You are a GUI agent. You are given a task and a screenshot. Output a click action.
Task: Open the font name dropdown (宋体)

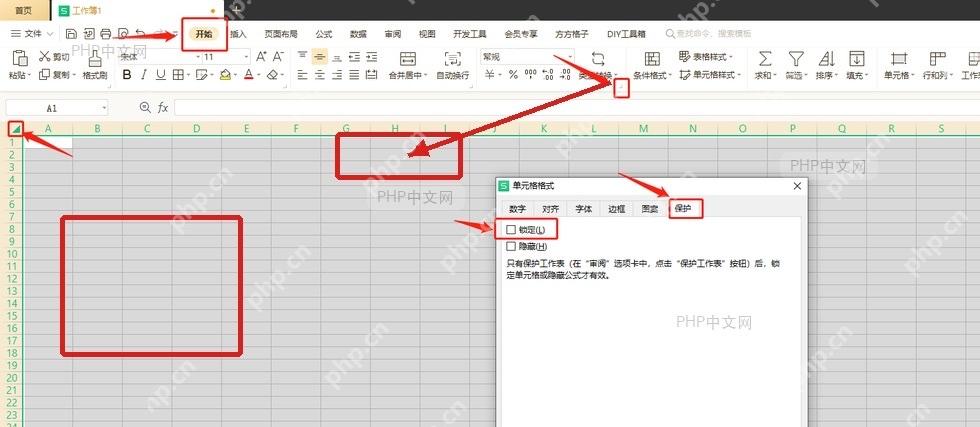click(196, 57)
